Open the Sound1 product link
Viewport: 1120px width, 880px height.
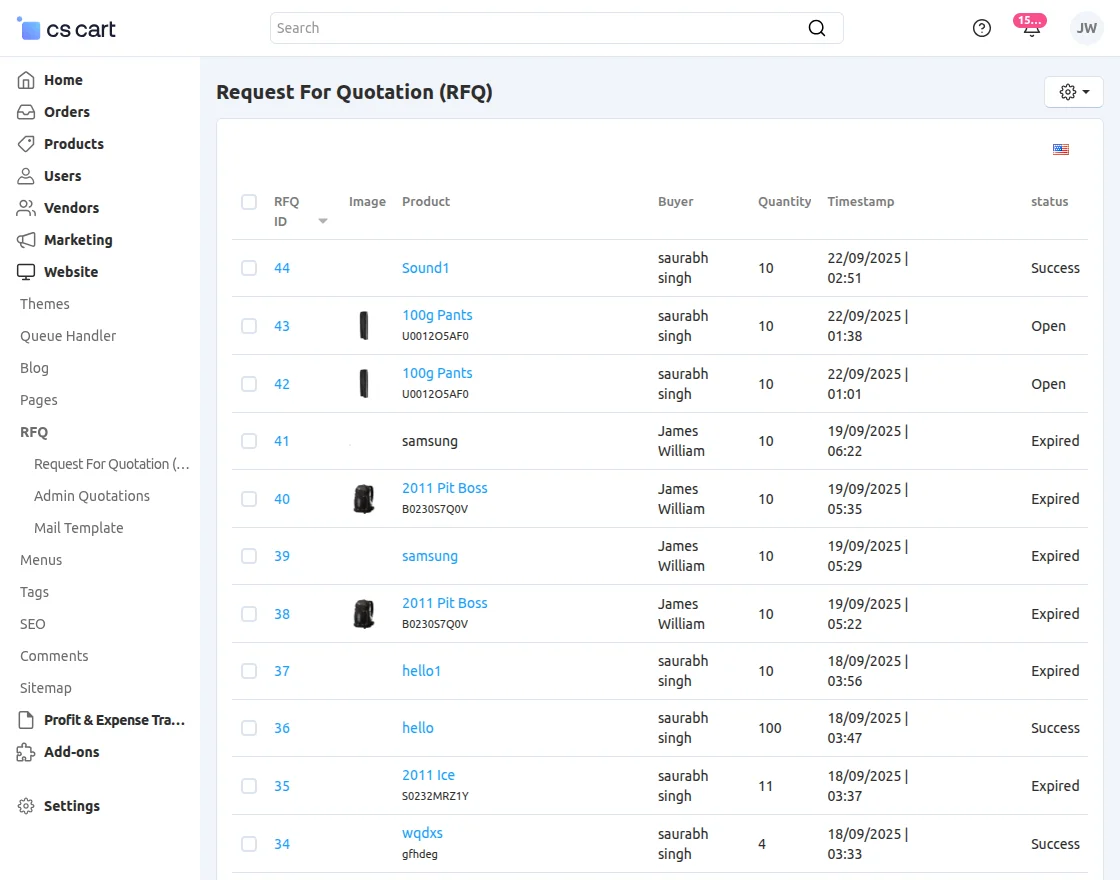point(425,268)
